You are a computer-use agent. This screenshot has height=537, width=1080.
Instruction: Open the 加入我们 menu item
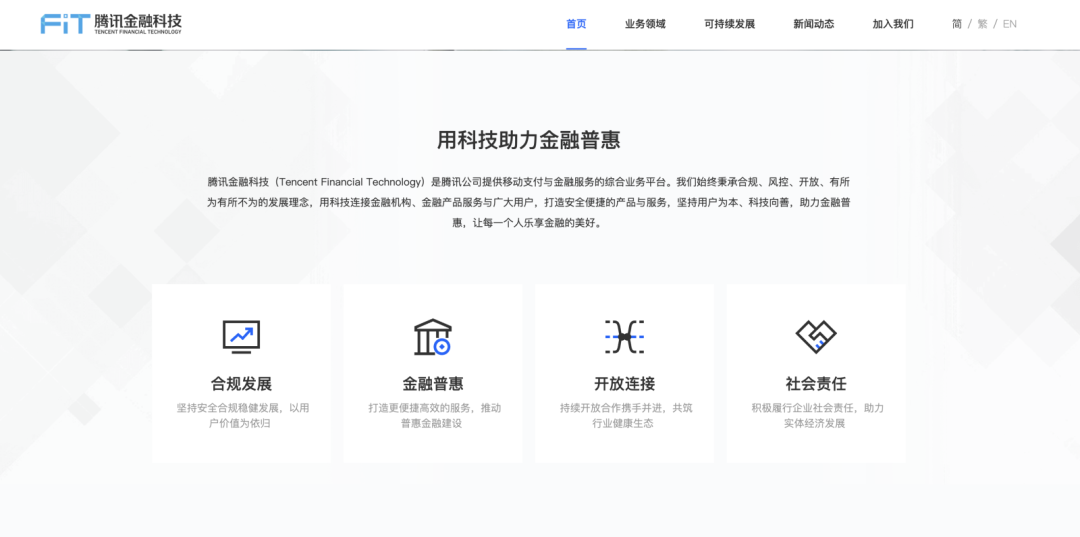coord(893,24)
